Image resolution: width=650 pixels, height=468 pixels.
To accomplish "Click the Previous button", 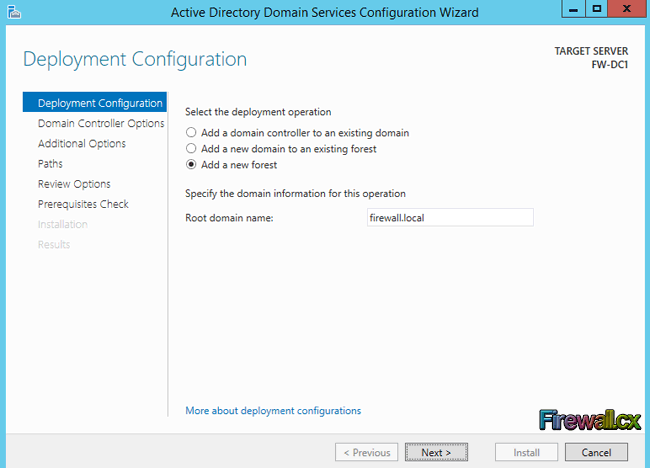I will [x=366, y=452].
